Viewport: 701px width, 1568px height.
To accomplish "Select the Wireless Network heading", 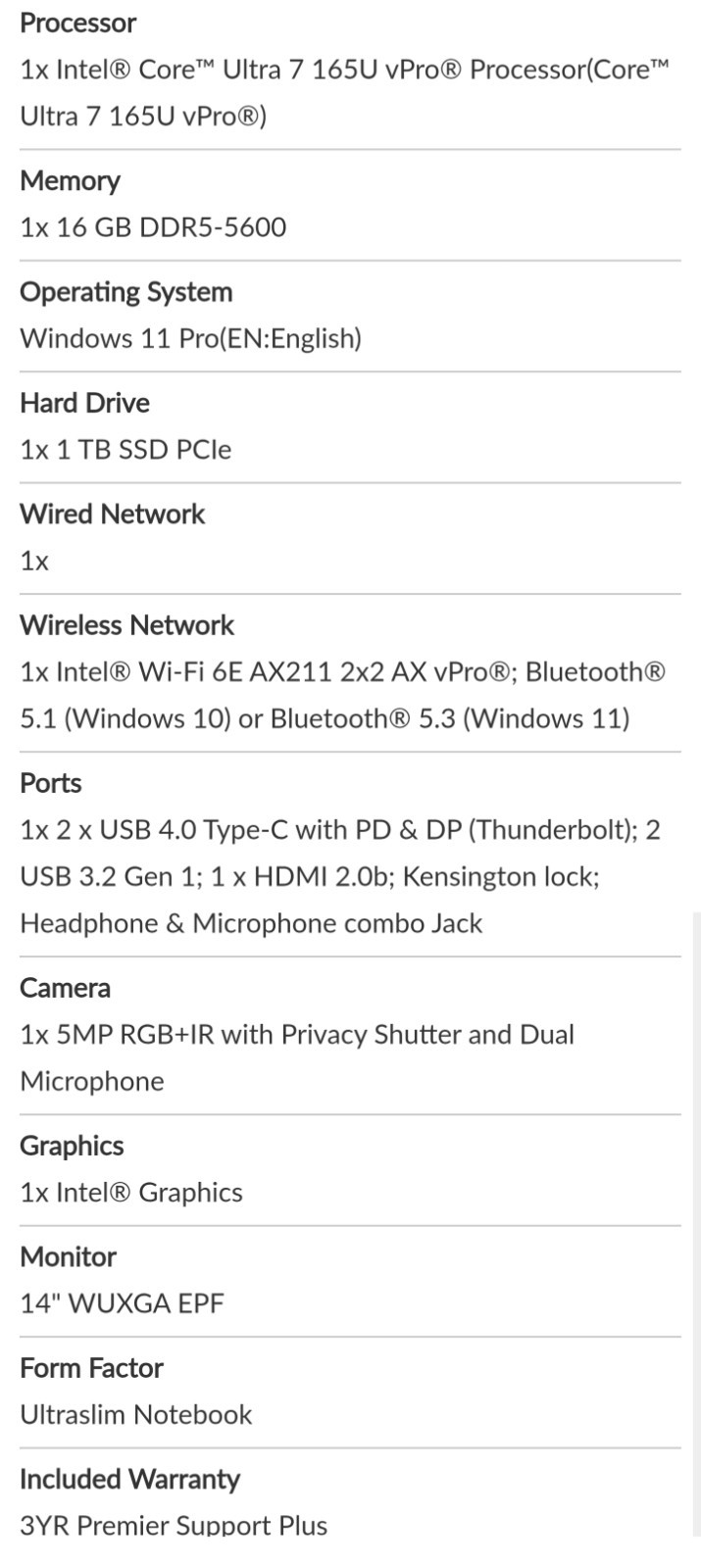I will (127, 625).
